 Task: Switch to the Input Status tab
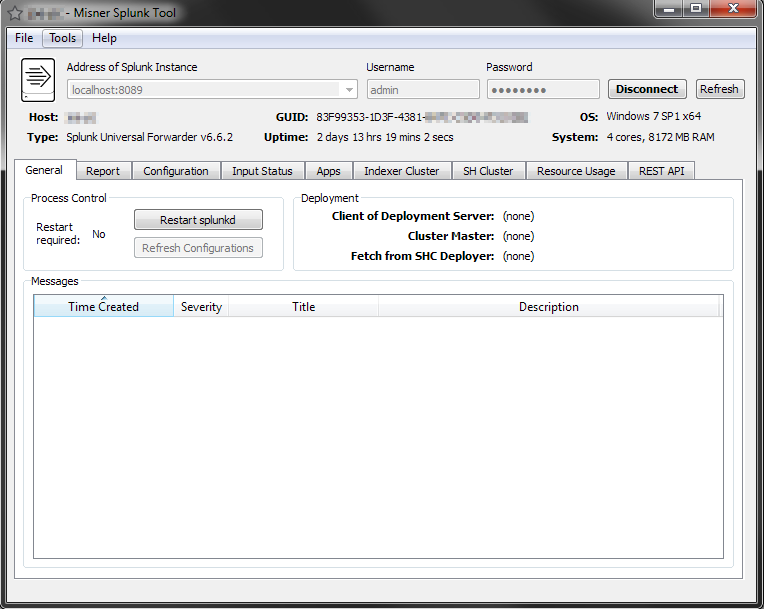click(x=262, y=171)
